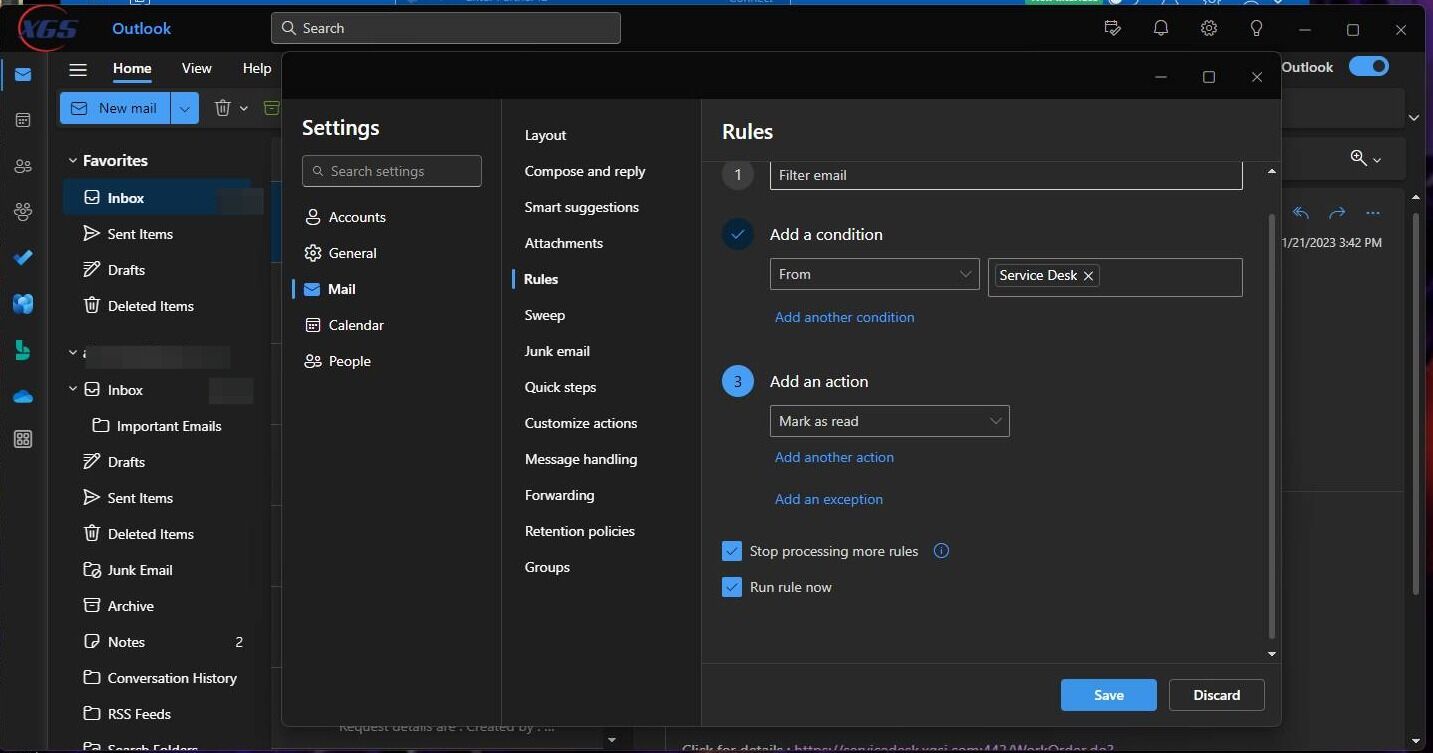Open the OneDrive cloud icon

click(x=23, y=397)
